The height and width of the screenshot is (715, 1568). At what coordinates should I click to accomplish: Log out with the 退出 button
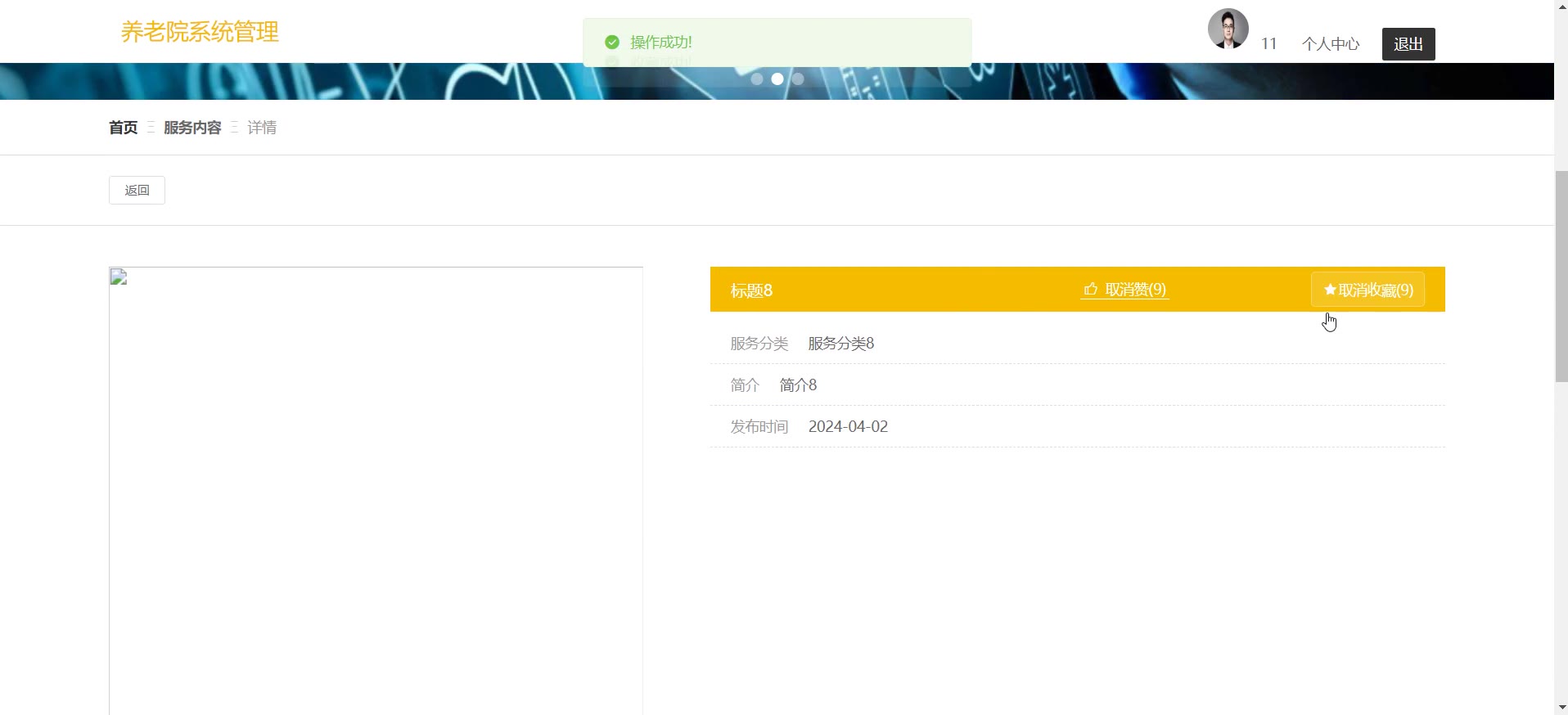[x=1408, y=44]
